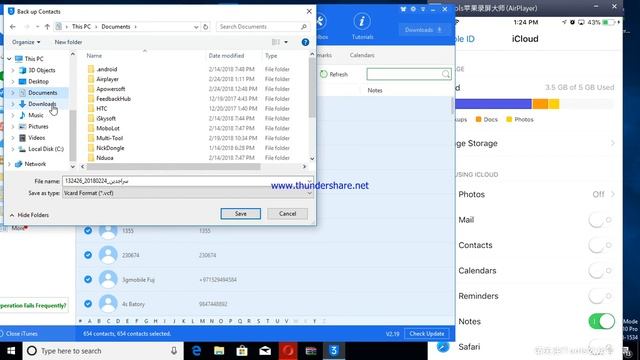Screen dimensions: 640x360
Task: Click the red Opera taskbar icon
Action: 288,351
